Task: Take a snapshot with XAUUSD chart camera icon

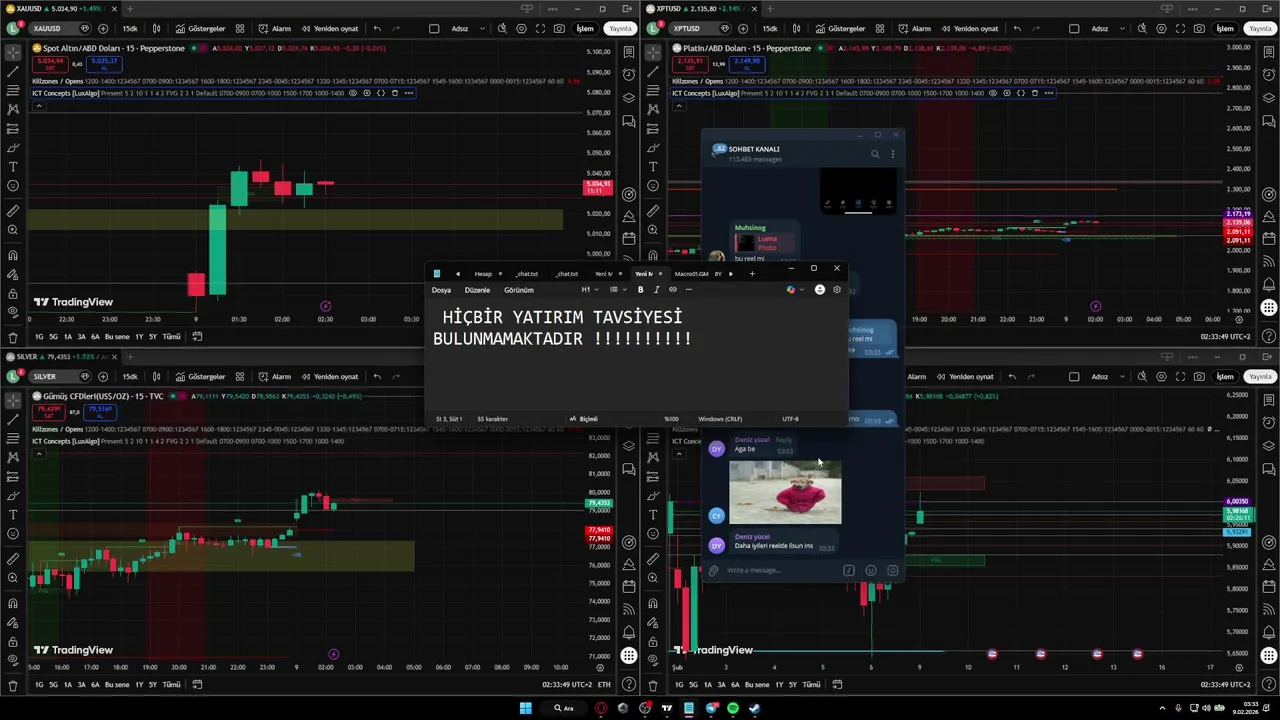Action: pyautogui.click(x=559, y=29)
